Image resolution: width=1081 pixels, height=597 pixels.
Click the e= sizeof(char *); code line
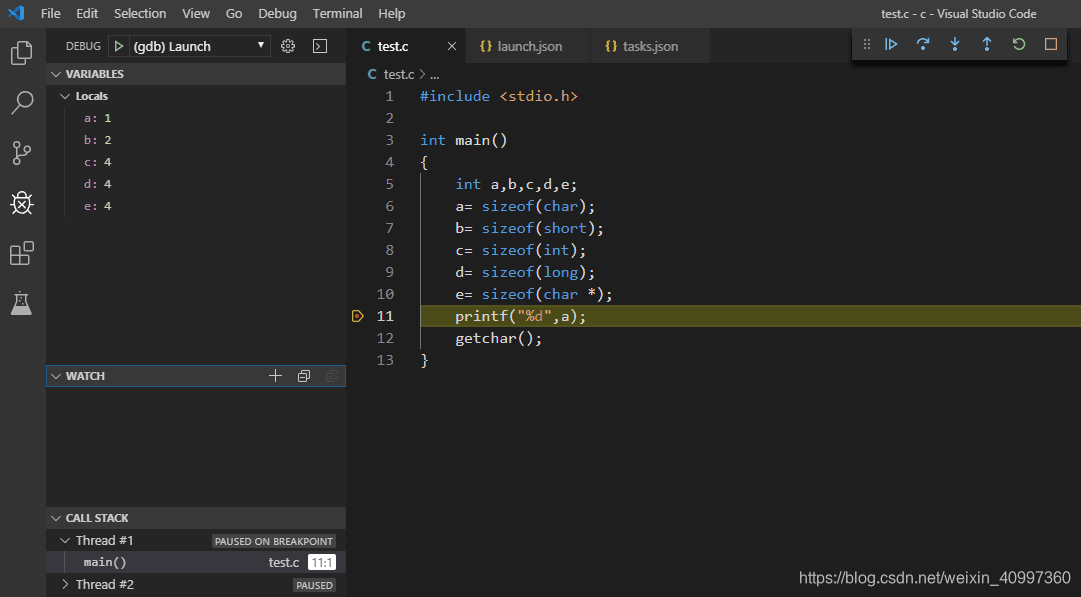click(x=534, y=294)
